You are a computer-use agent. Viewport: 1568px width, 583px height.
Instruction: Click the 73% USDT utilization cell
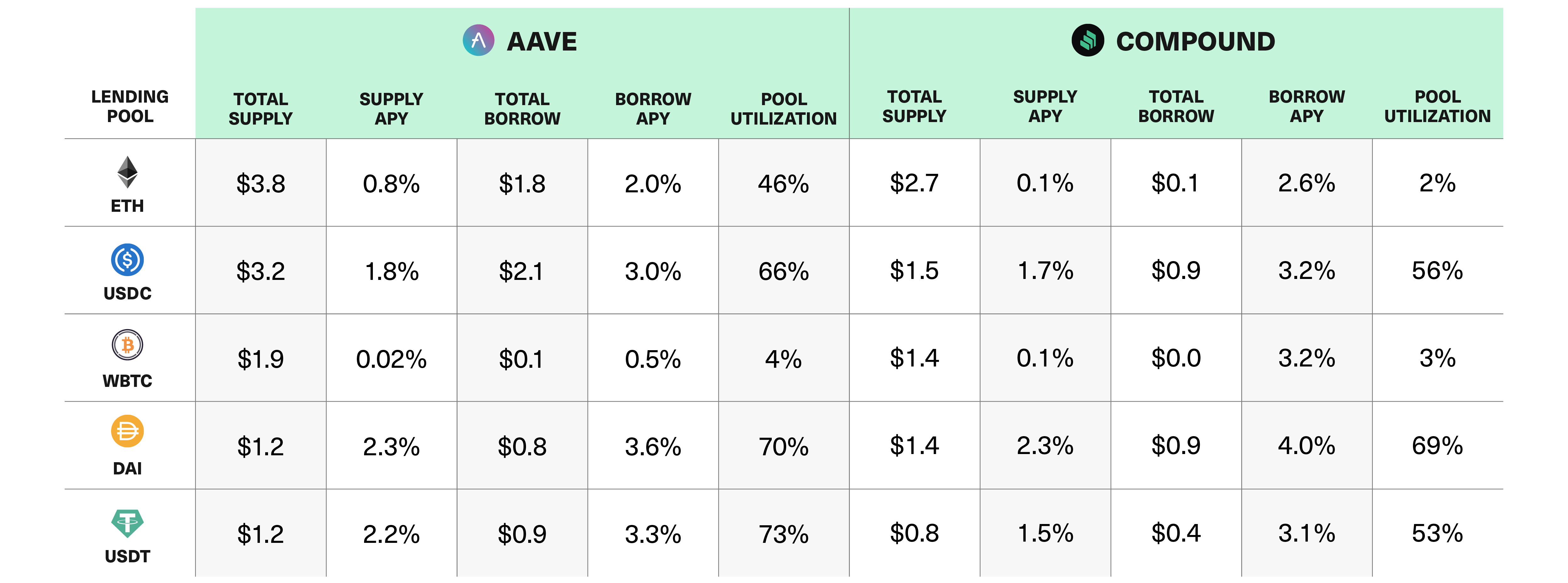point(783,534)
